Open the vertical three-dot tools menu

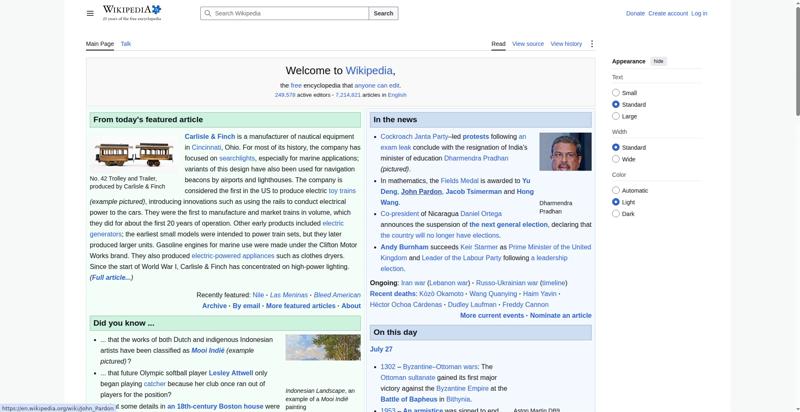(592, 44)
